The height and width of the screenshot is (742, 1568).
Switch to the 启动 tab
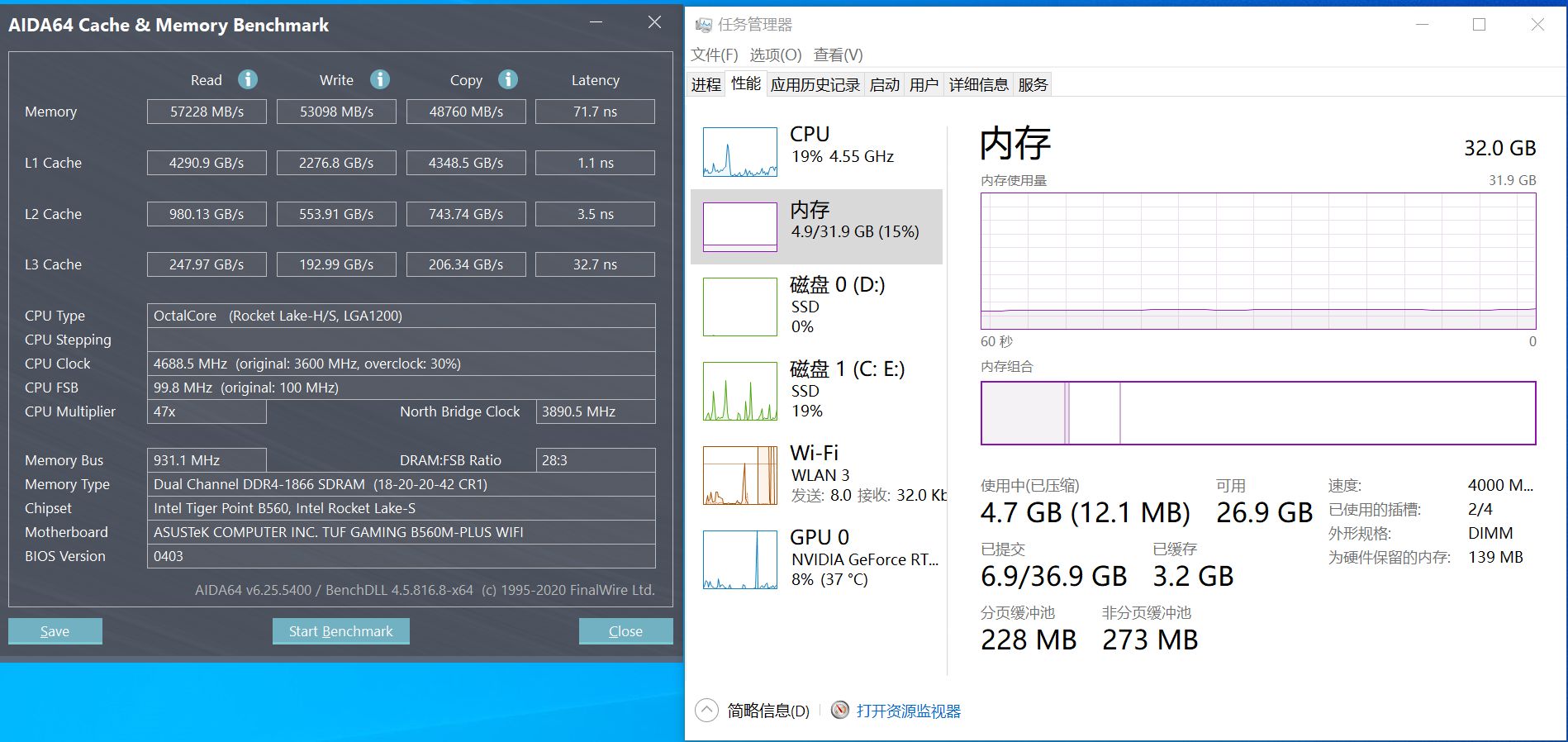[x=885, y=84]
